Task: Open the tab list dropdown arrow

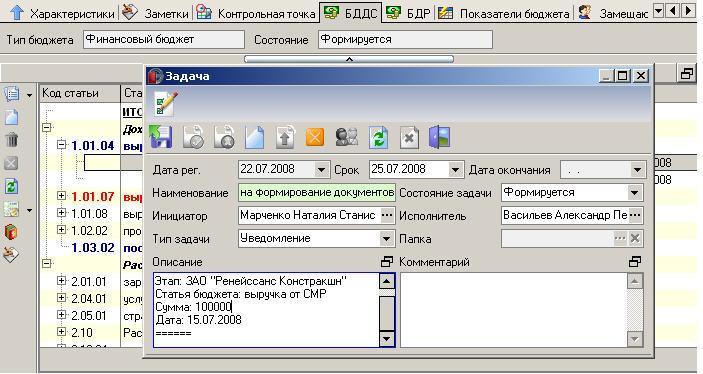Action: point(658,11)
